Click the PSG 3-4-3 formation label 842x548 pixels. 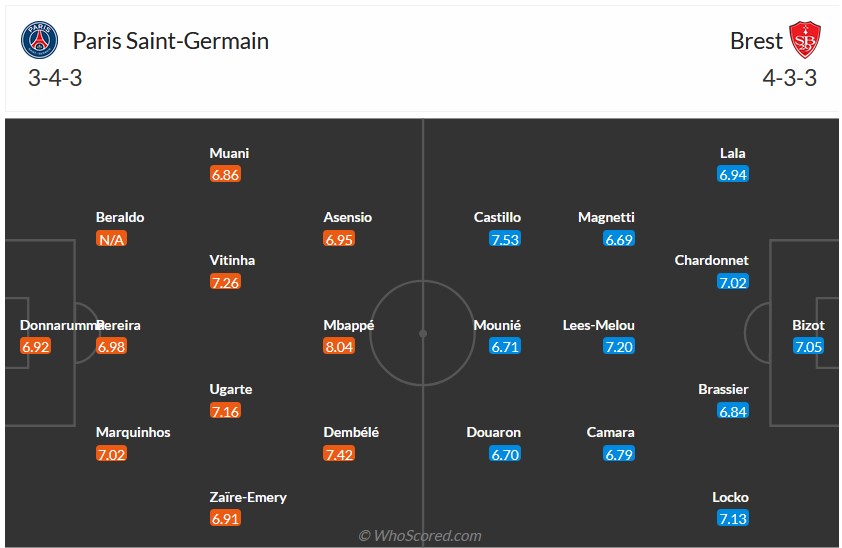[x=55, y=78]
